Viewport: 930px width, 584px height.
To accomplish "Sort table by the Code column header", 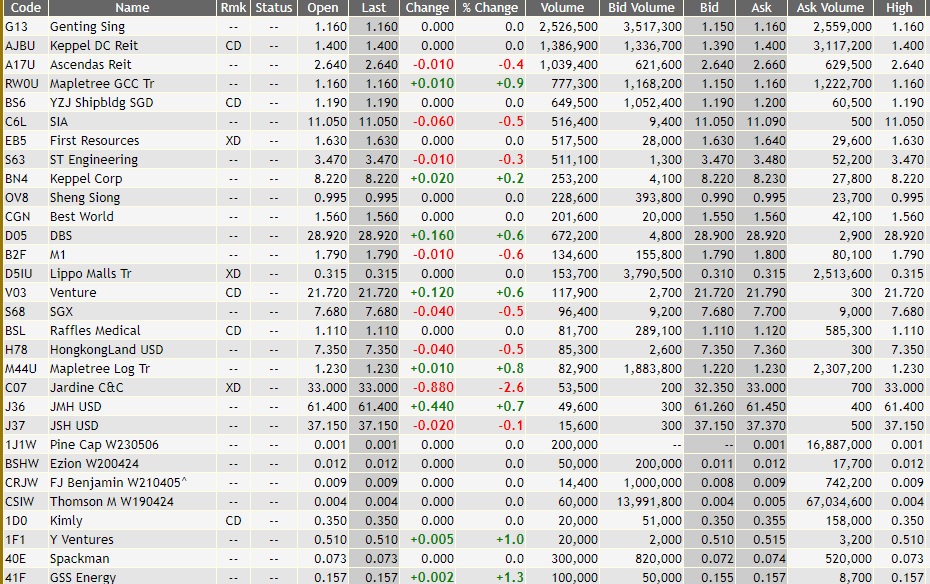I will (26, 8).
